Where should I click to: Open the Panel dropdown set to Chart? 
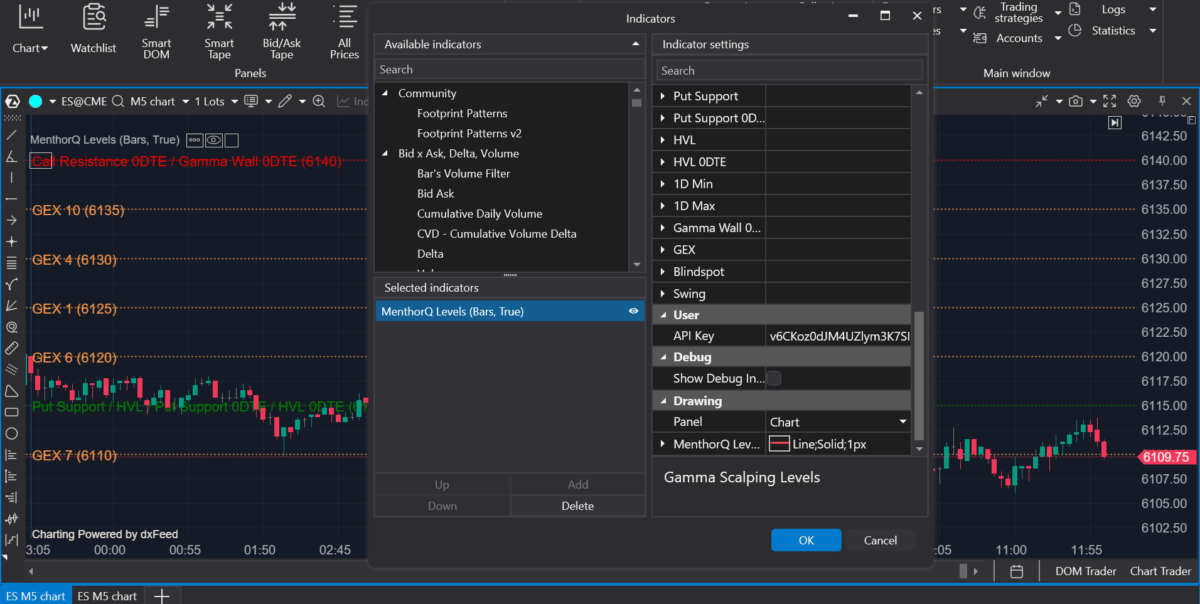(x=838, y=422)
